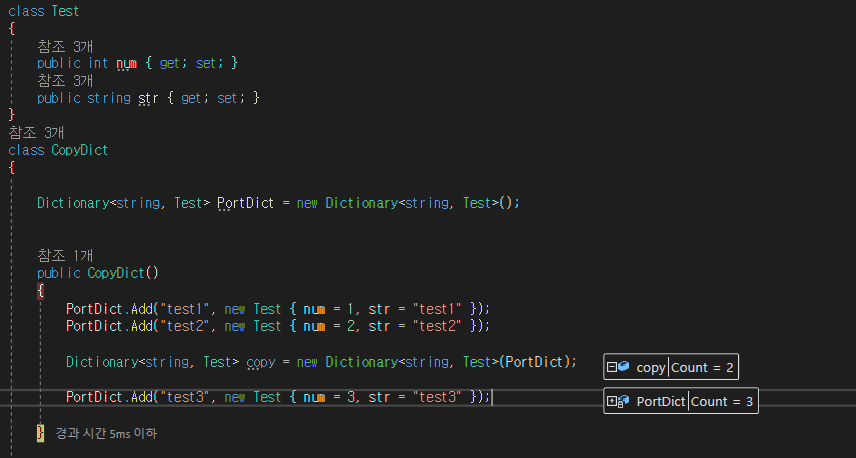Open CodeLens references above class CopyDict
856x458 pixels.
36,133
